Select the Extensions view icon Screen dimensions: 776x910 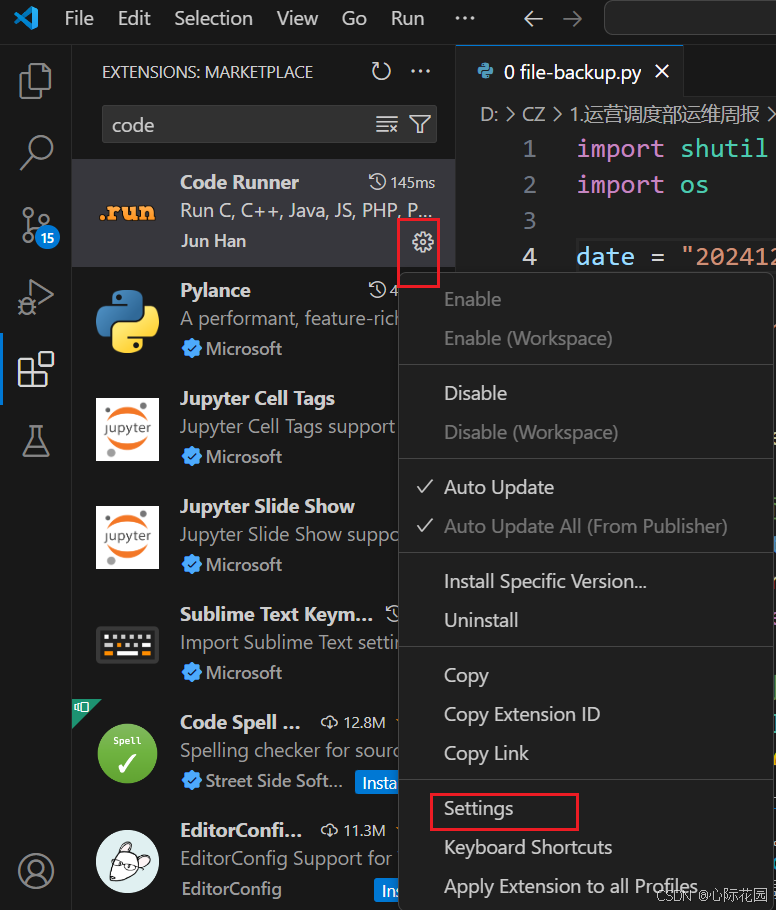point(35,369)
